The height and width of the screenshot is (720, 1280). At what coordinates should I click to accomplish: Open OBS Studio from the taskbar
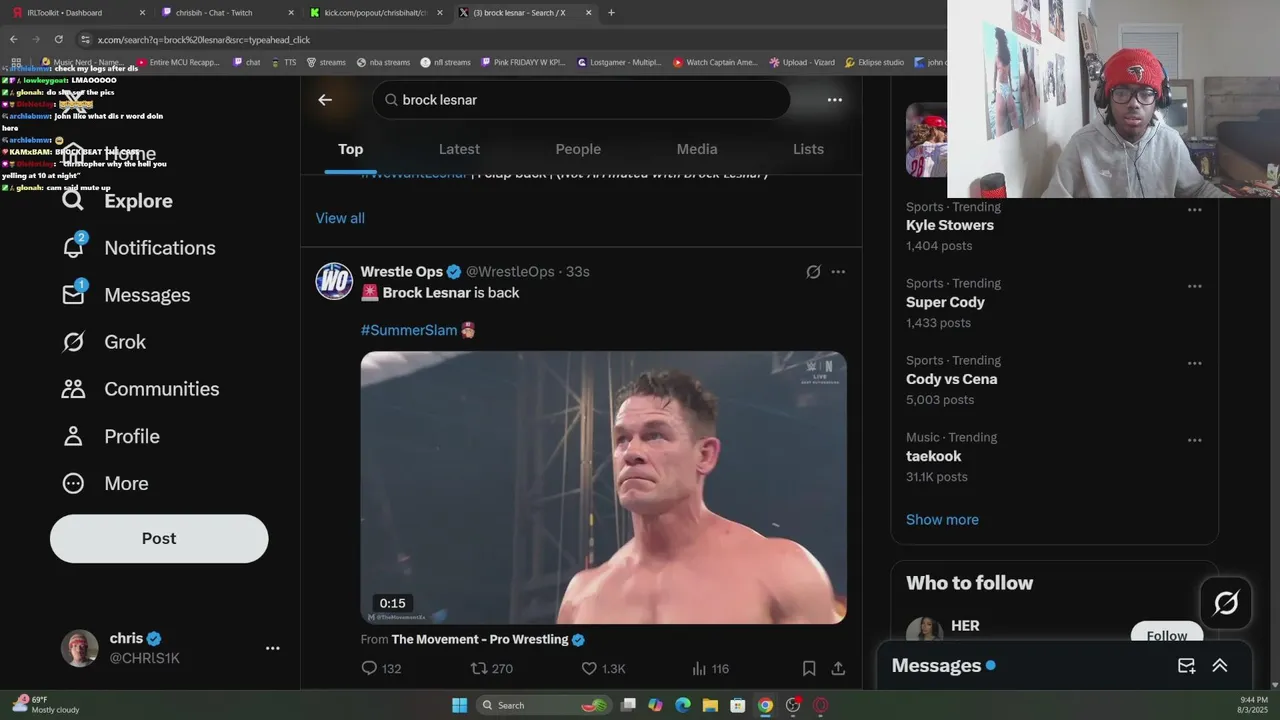pos(793,705)
